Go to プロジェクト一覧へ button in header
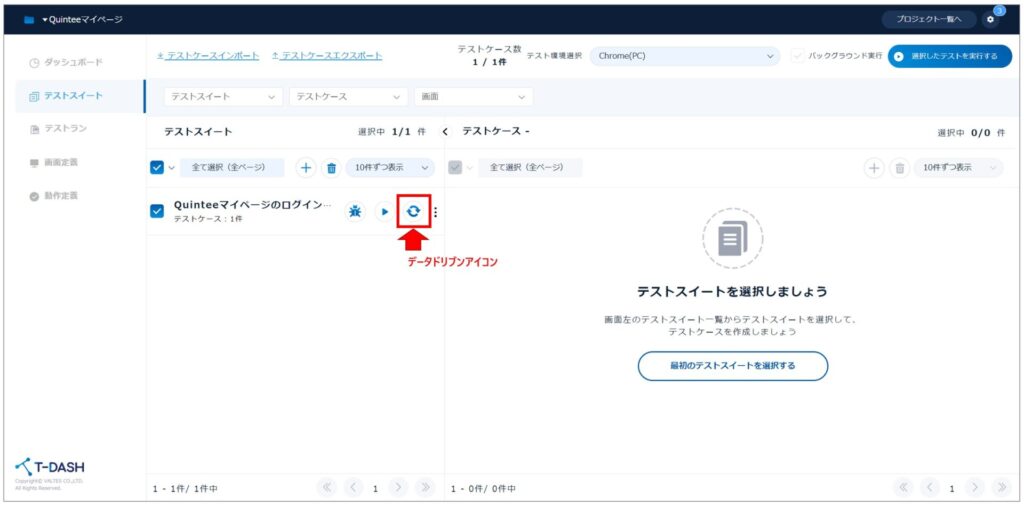The width and height of the screenshot is (1024, 506). click(x=928, y=19)
